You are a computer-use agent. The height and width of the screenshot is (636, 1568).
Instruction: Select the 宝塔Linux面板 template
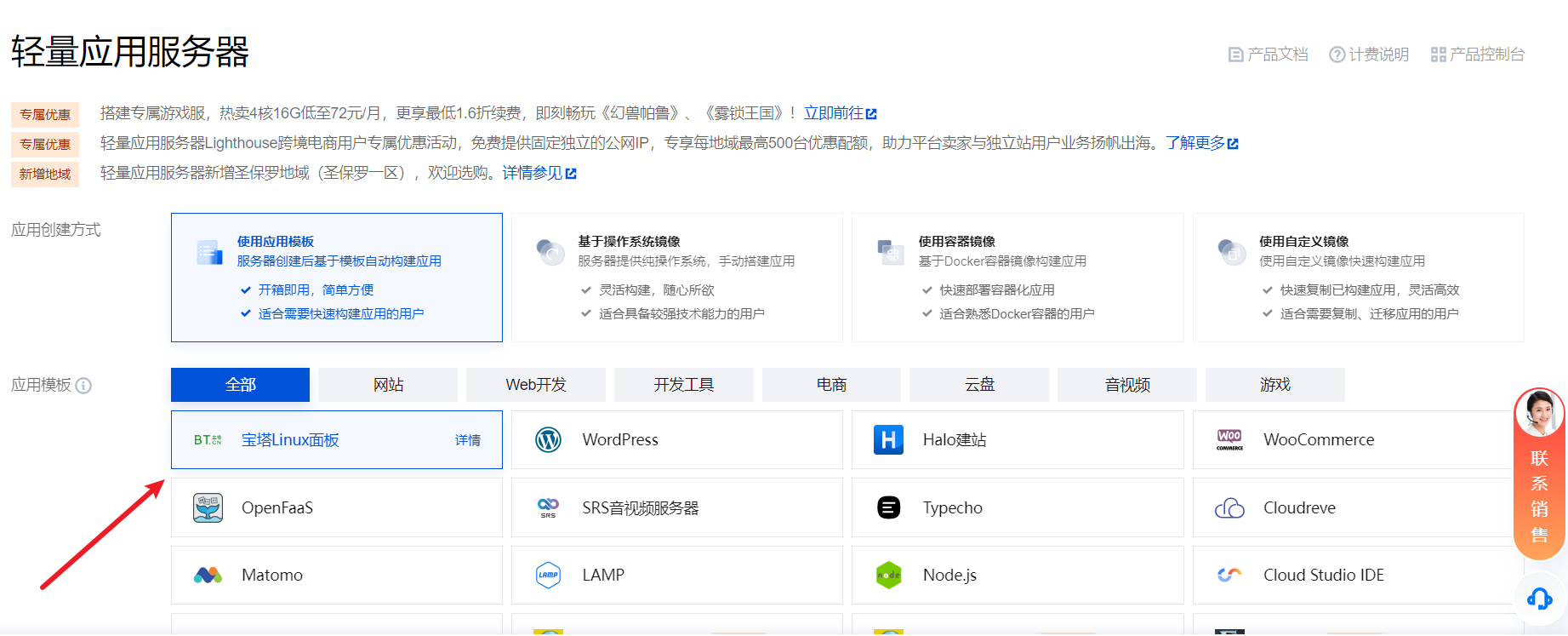coord(337,440)
